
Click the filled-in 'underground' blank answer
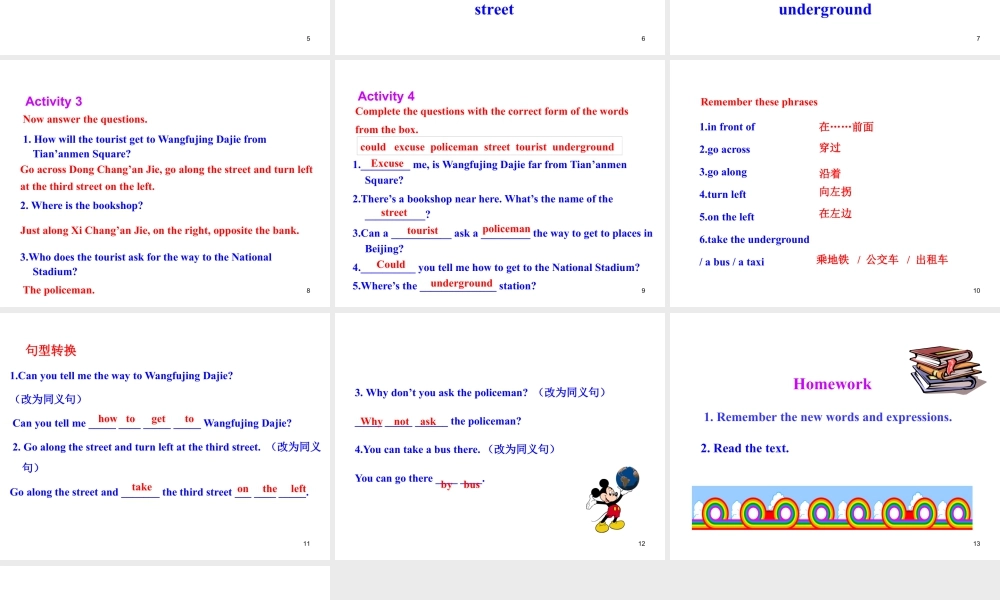pyautogui.click(x=461, y=284)
